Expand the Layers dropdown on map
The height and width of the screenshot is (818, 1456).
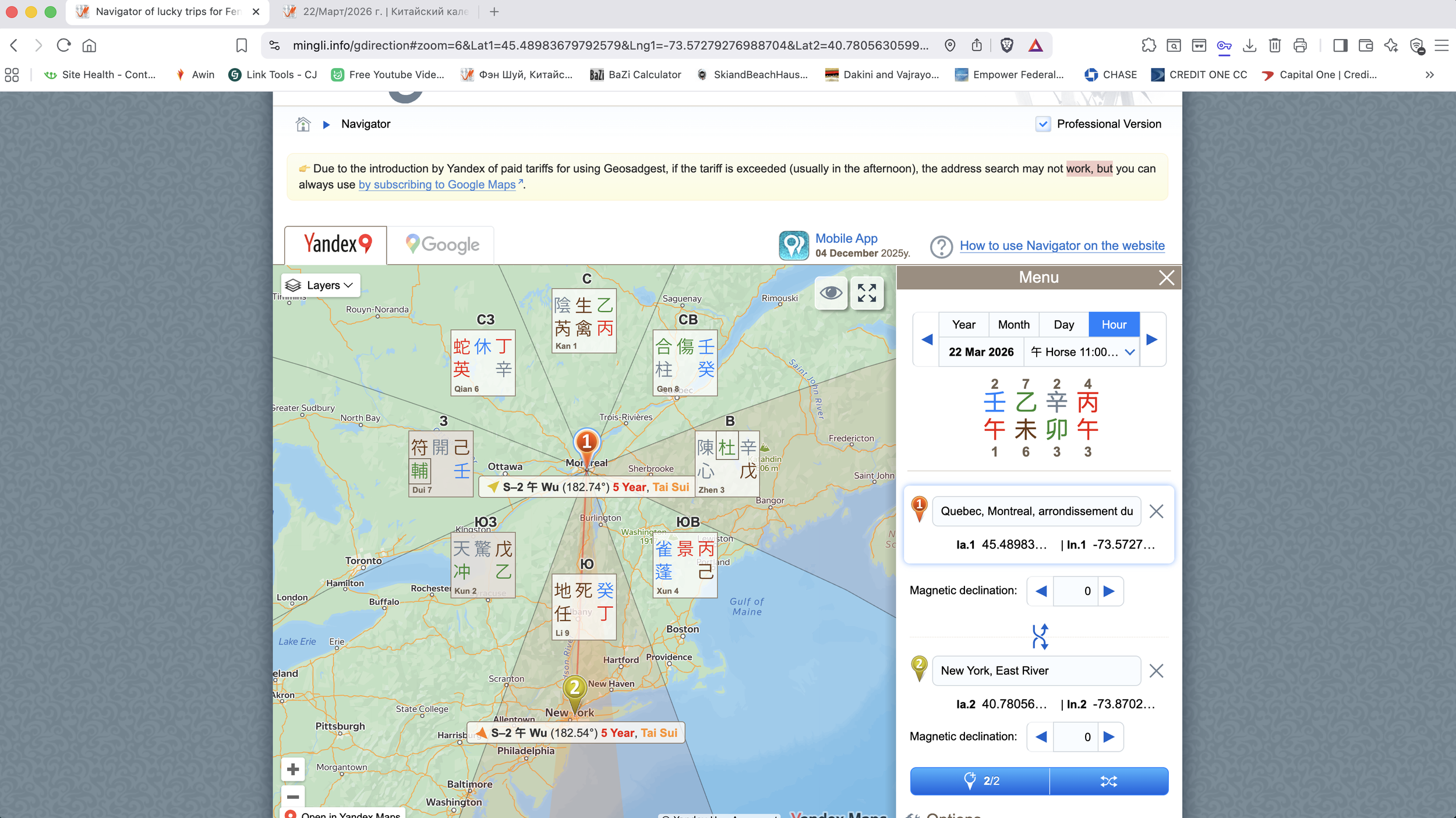[321, 285]
